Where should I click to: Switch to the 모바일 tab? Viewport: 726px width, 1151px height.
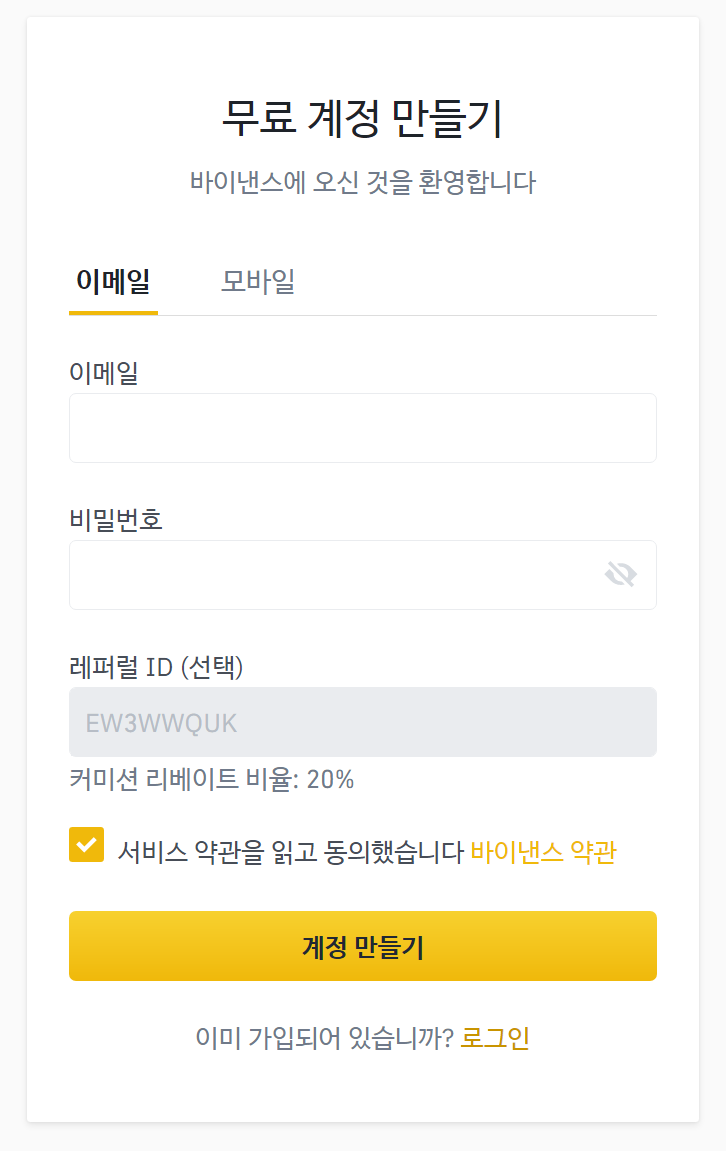click(258, 281)
